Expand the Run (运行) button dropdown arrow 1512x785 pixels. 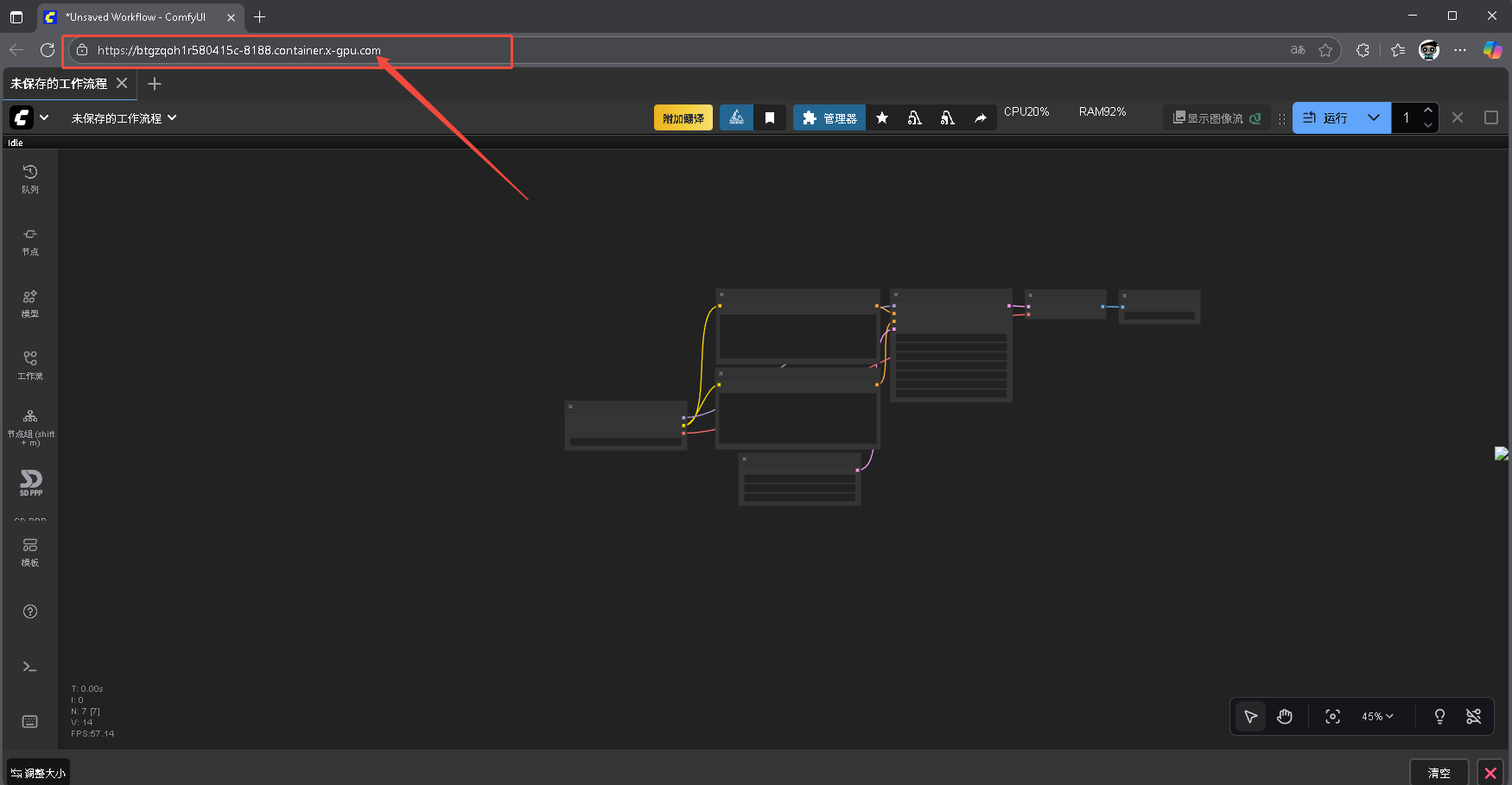[x=1374, y=118]
